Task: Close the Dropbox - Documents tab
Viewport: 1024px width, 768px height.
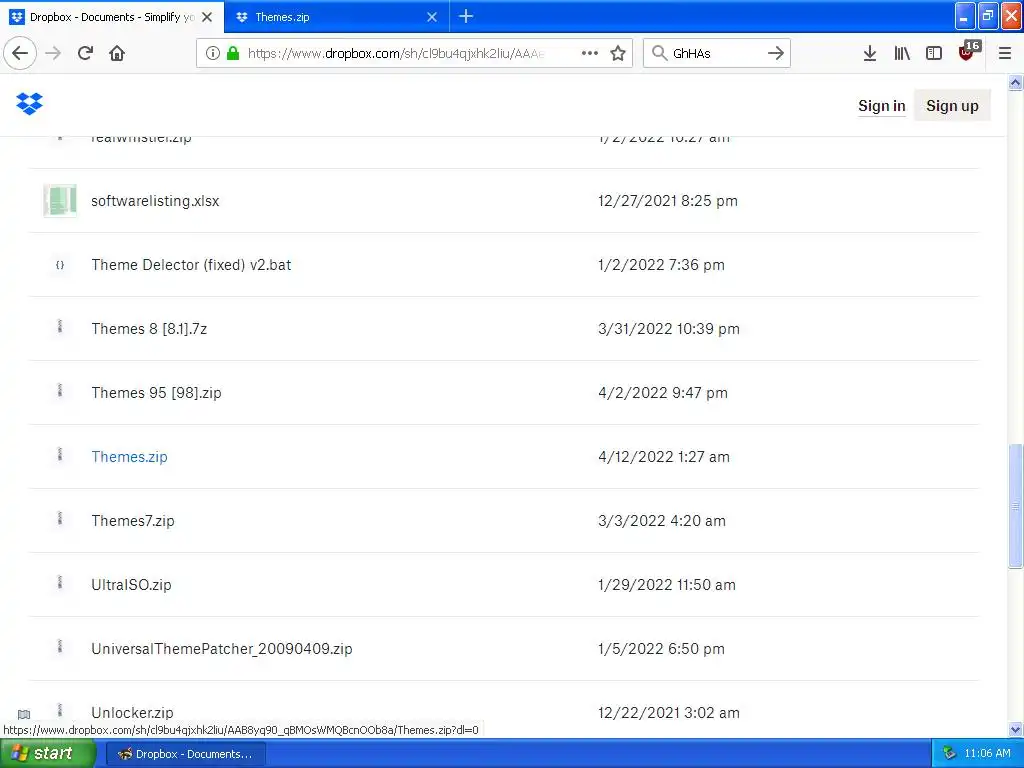Action: [207, 17]
